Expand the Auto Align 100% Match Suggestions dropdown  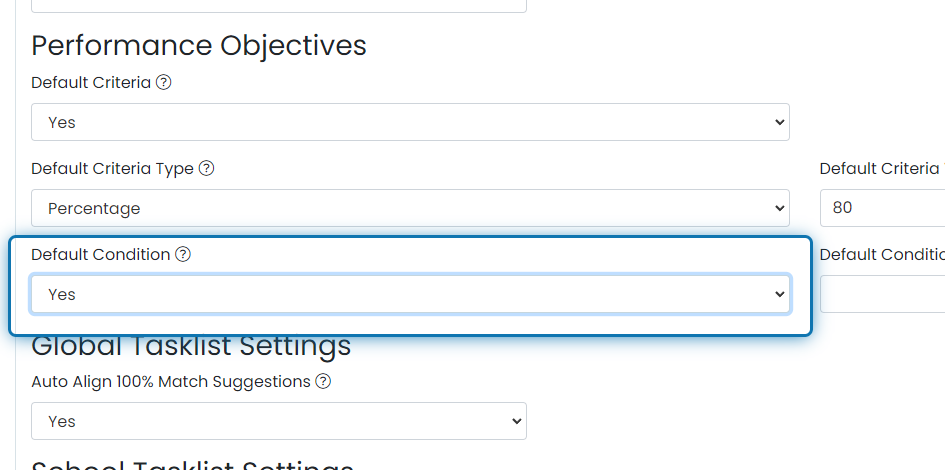tap(278, 421)
